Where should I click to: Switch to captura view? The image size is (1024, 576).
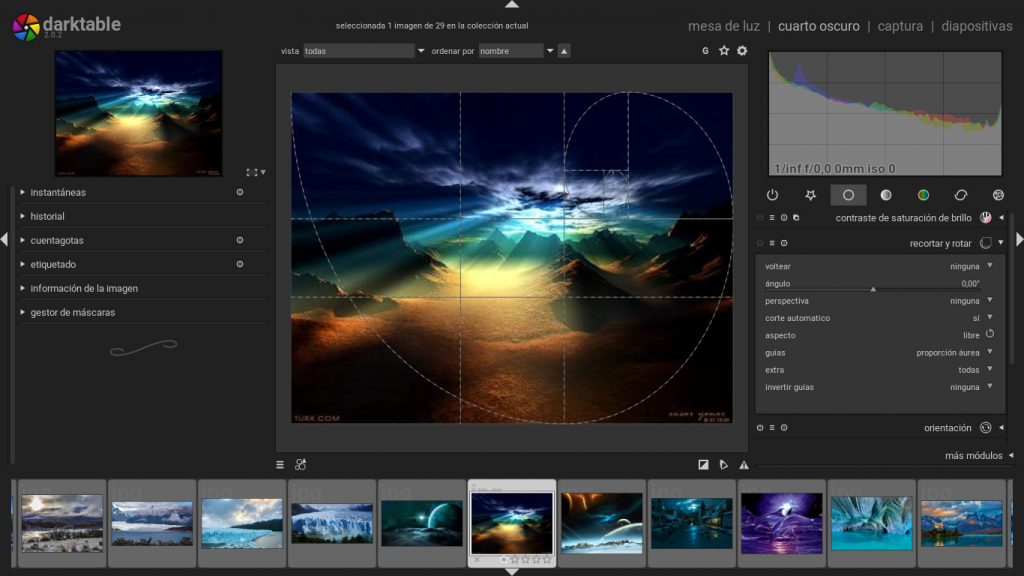click(x=900, y=26)
